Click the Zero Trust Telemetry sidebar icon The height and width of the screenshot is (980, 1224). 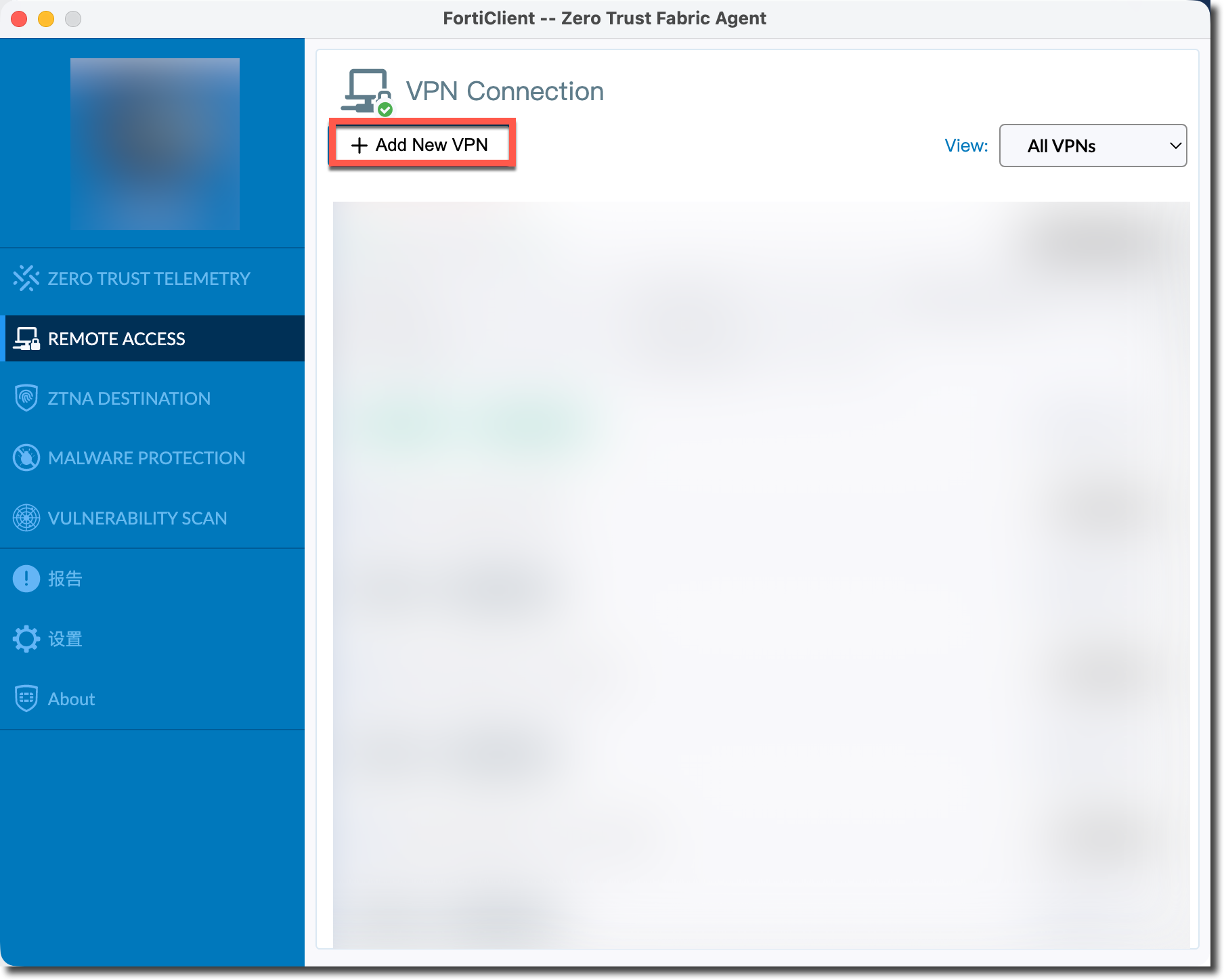[x=26, y=278]
